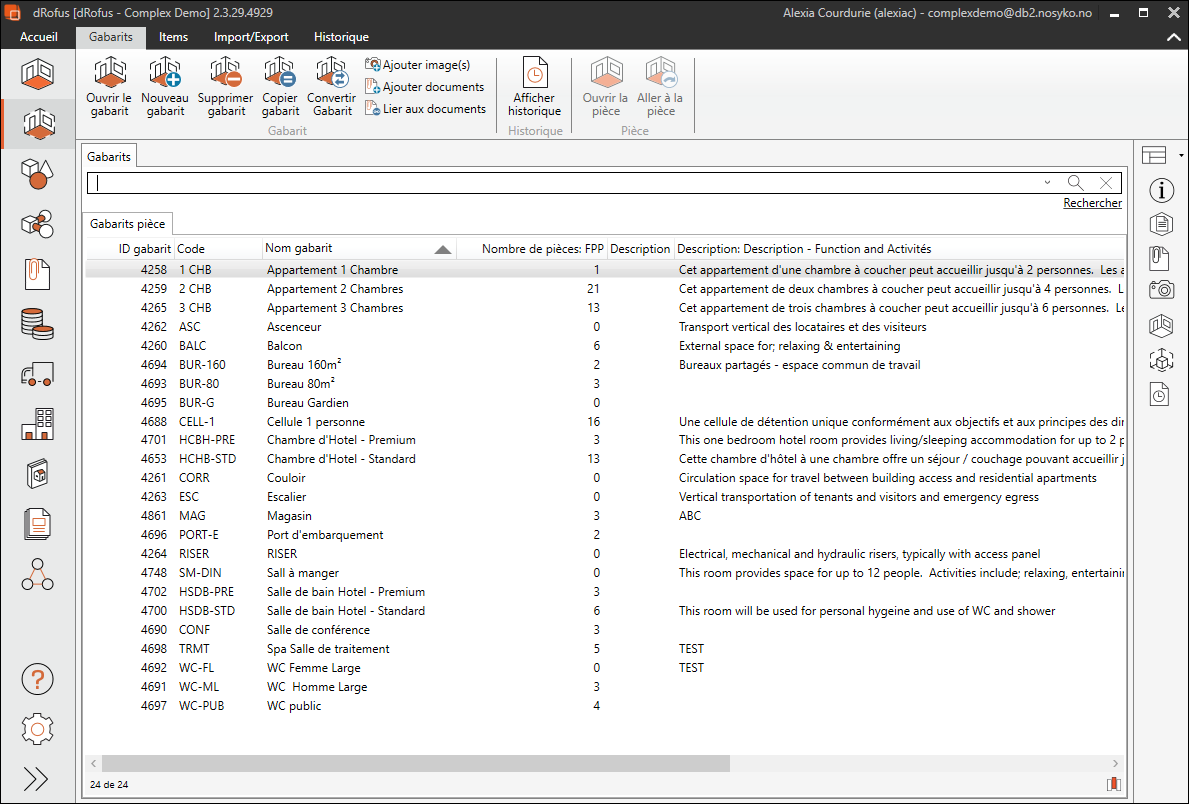Click the camera icon in right panel

coord(1160,290)
